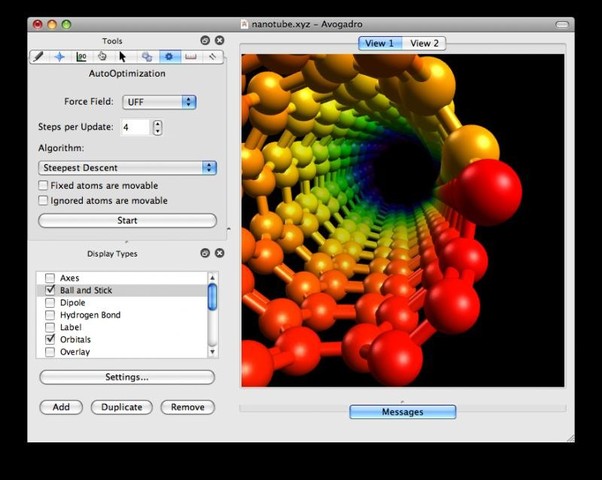Select the Hydrogen Bond row text
602x480 pixels.
tap(90, 315)
